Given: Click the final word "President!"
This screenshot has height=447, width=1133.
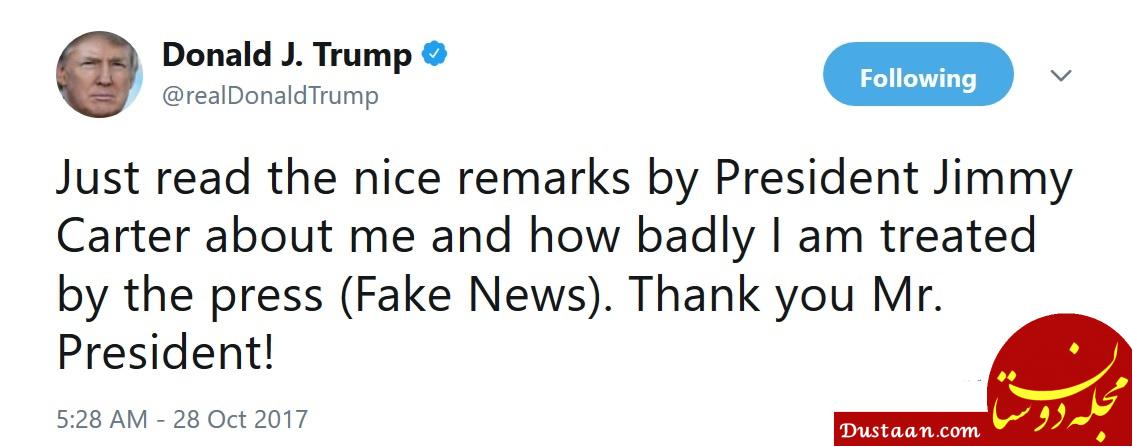Looking at the screenshot, I should [x=165, y=352].
